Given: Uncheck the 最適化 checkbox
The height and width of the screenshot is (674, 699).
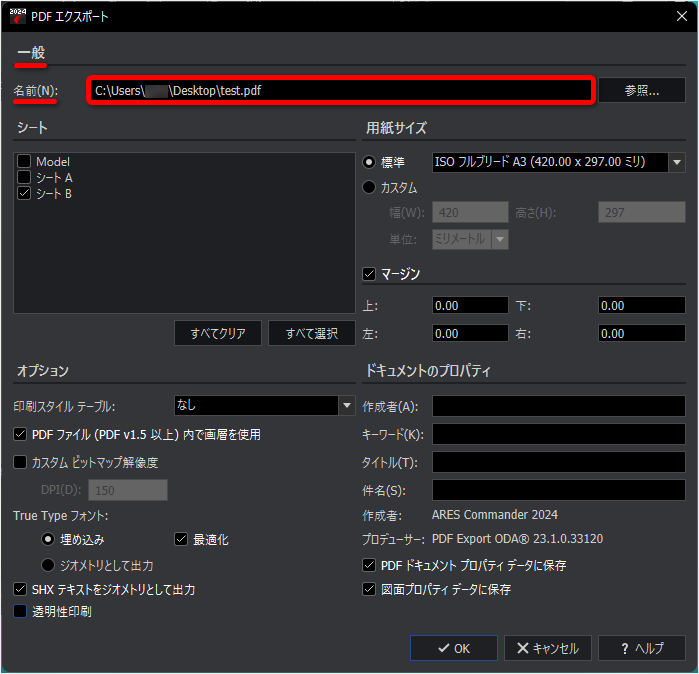Looking at the screenshot, I should [181, 539].
